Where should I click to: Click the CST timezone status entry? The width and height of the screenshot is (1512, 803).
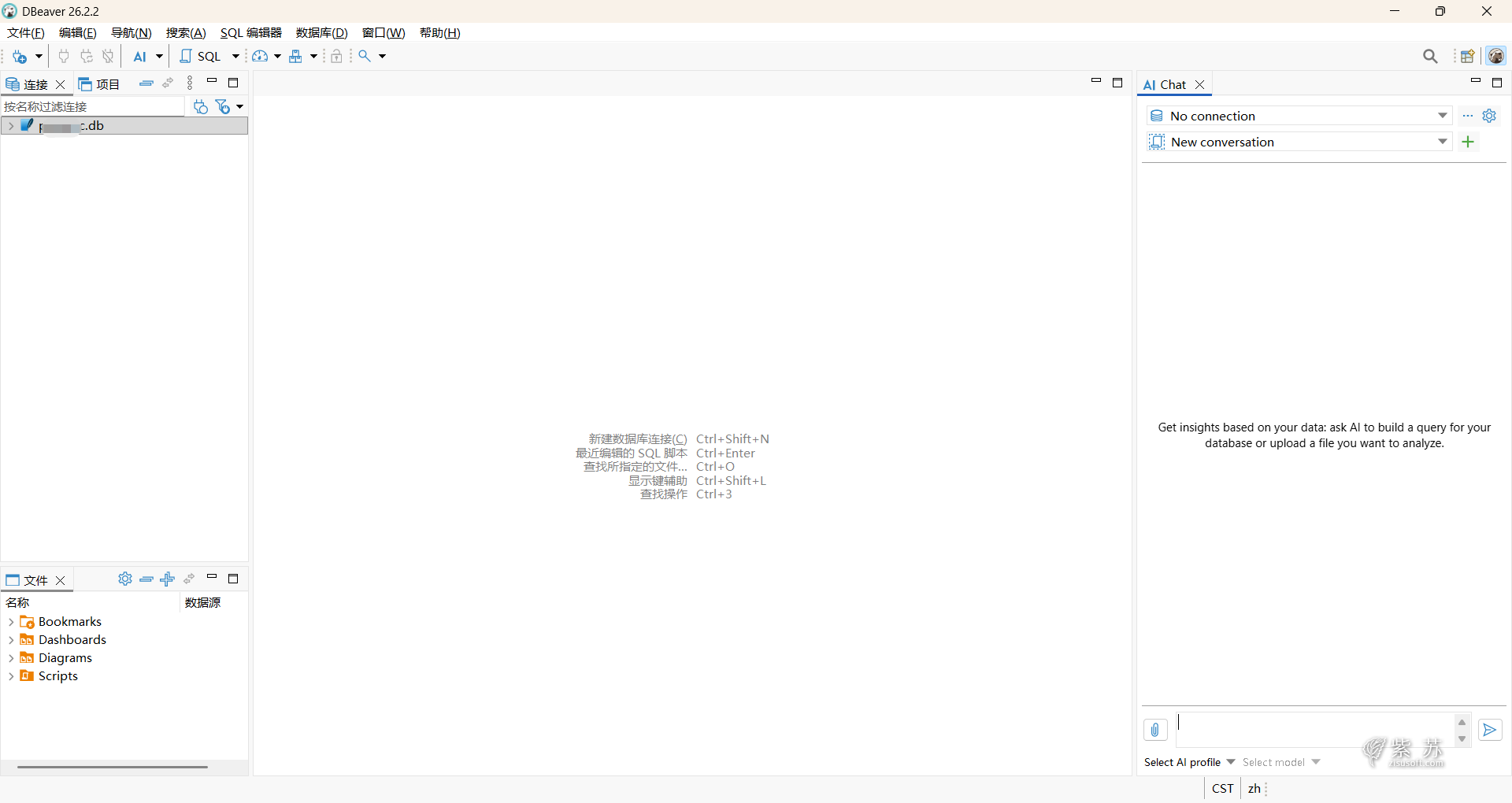(x=1223, y=789)
